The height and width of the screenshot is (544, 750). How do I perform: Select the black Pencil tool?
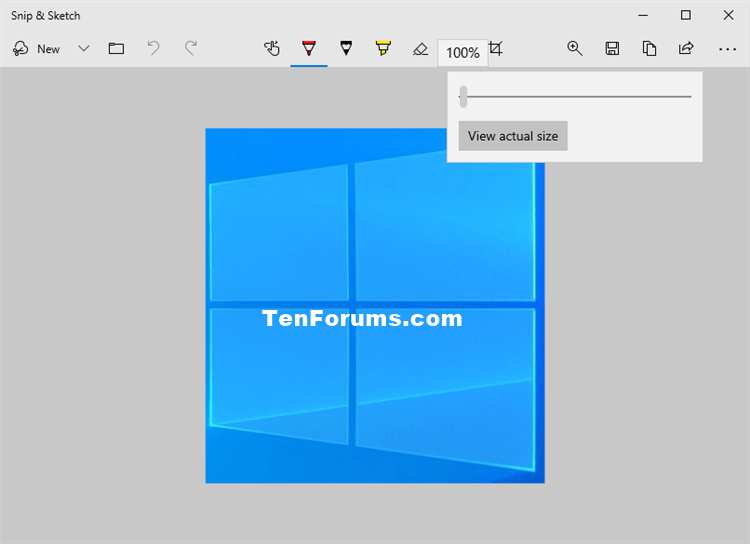click(346, 48)
